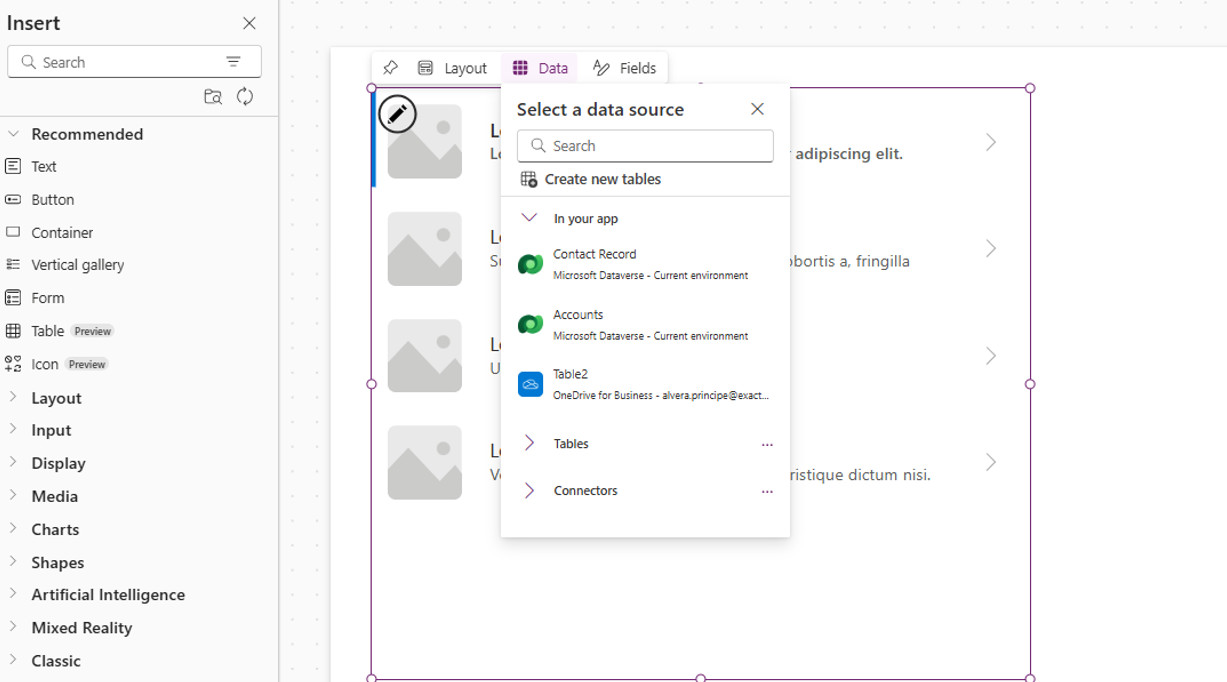This screenshot has width=1227, height=682.
Task: Click the data source Search box
Action: pos(645,145)
